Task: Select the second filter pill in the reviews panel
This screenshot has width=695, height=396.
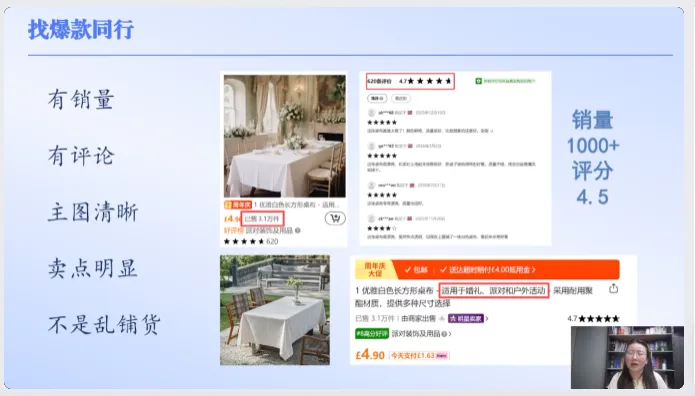Action: (x=401, y=98)
